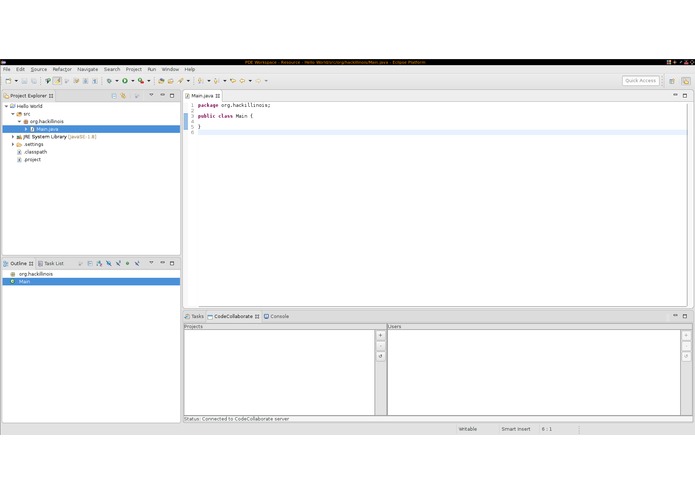Click the plus button beside Users list
The image size is (695, 494).
(x=686, y=335)
